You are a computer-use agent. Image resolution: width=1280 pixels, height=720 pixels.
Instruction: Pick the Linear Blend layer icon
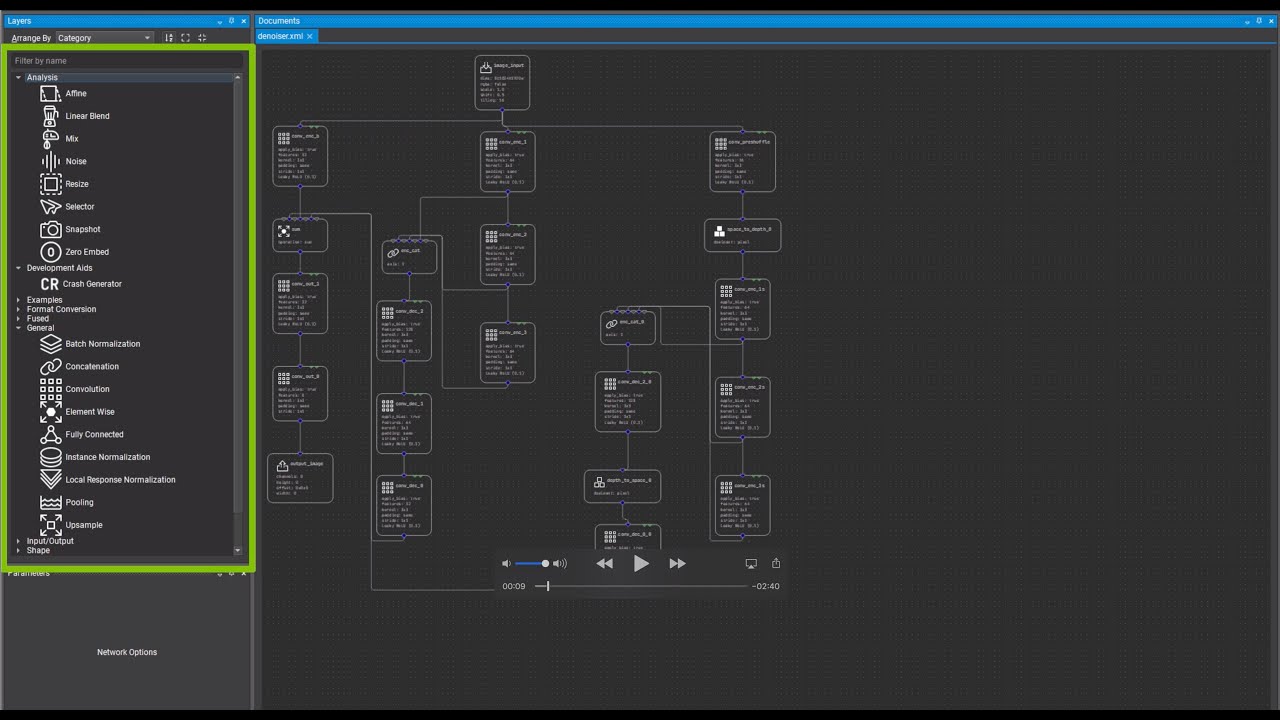[50, 116]
